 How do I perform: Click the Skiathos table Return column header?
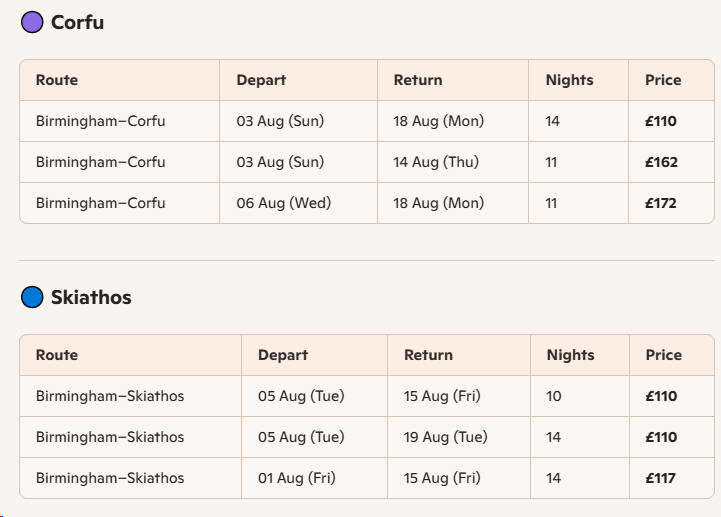pyautogui.click(x=428, y=355)
